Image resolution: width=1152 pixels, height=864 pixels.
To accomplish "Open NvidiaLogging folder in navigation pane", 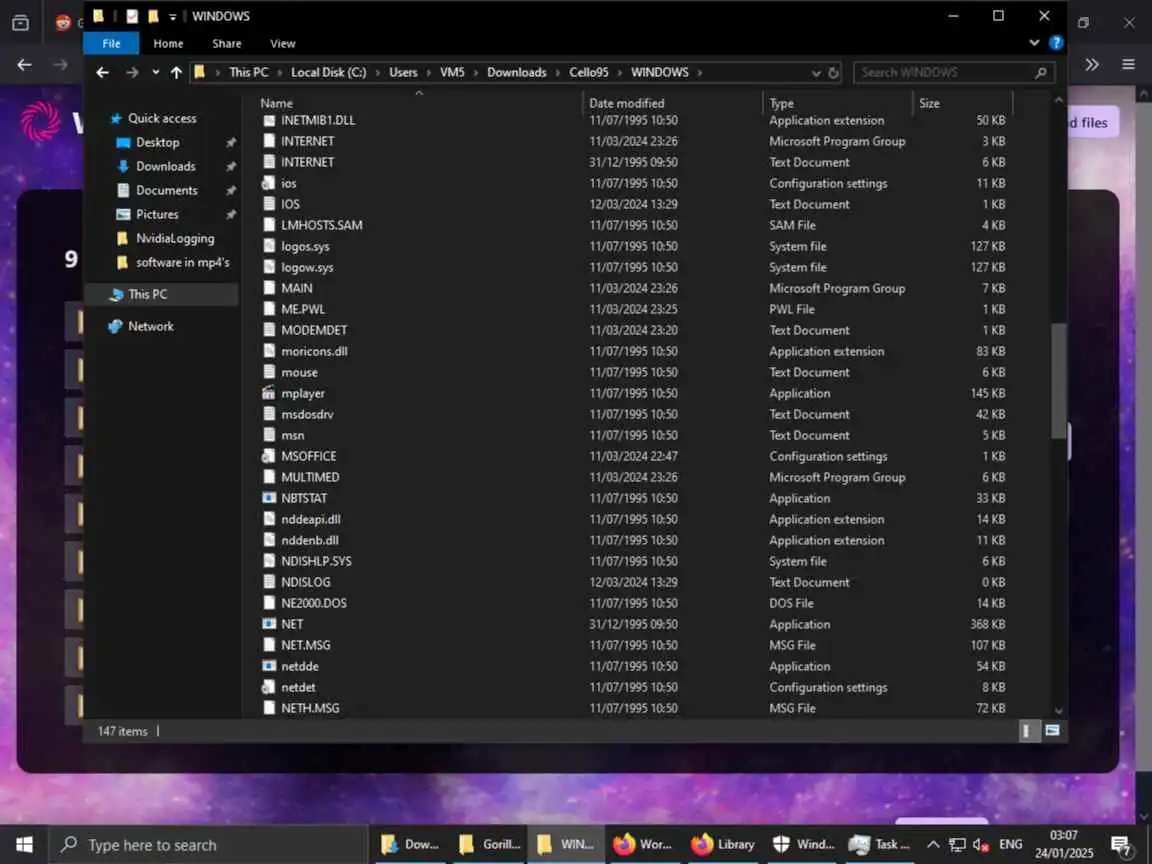I will pos(175,238).
